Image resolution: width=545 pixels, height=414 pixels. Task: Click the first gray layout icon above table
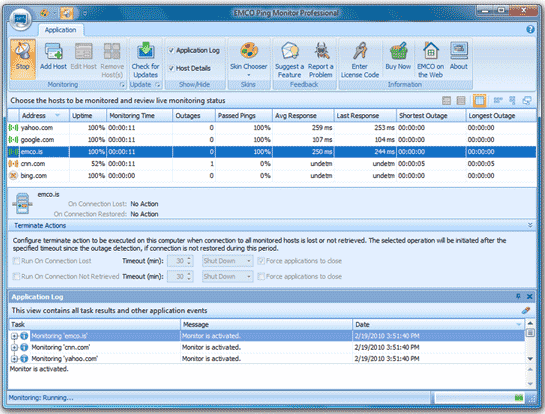coord(446,101)
